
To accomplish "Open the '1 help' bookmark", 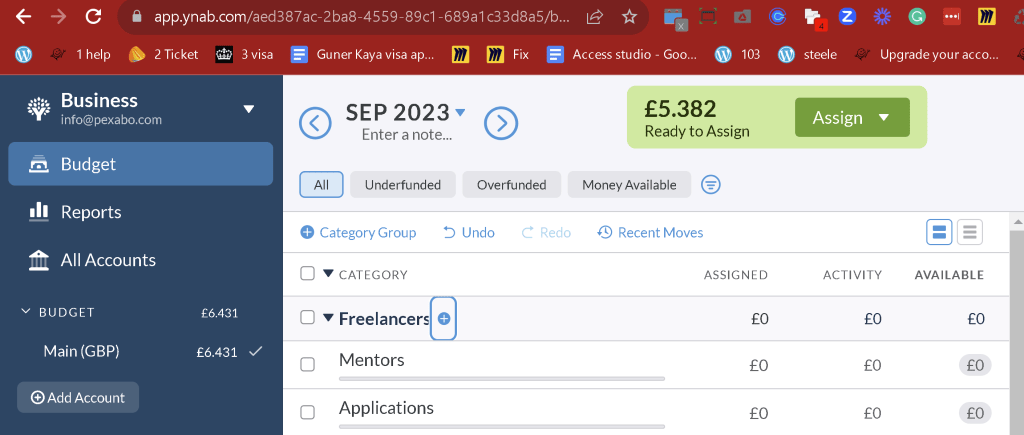I will [x=80, y=54].
